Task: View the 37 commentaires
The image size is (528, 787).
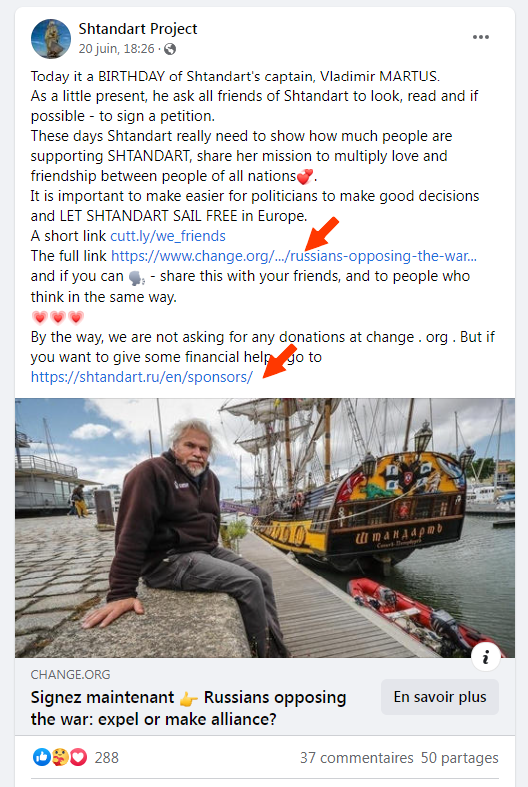Action: point(356,757)
